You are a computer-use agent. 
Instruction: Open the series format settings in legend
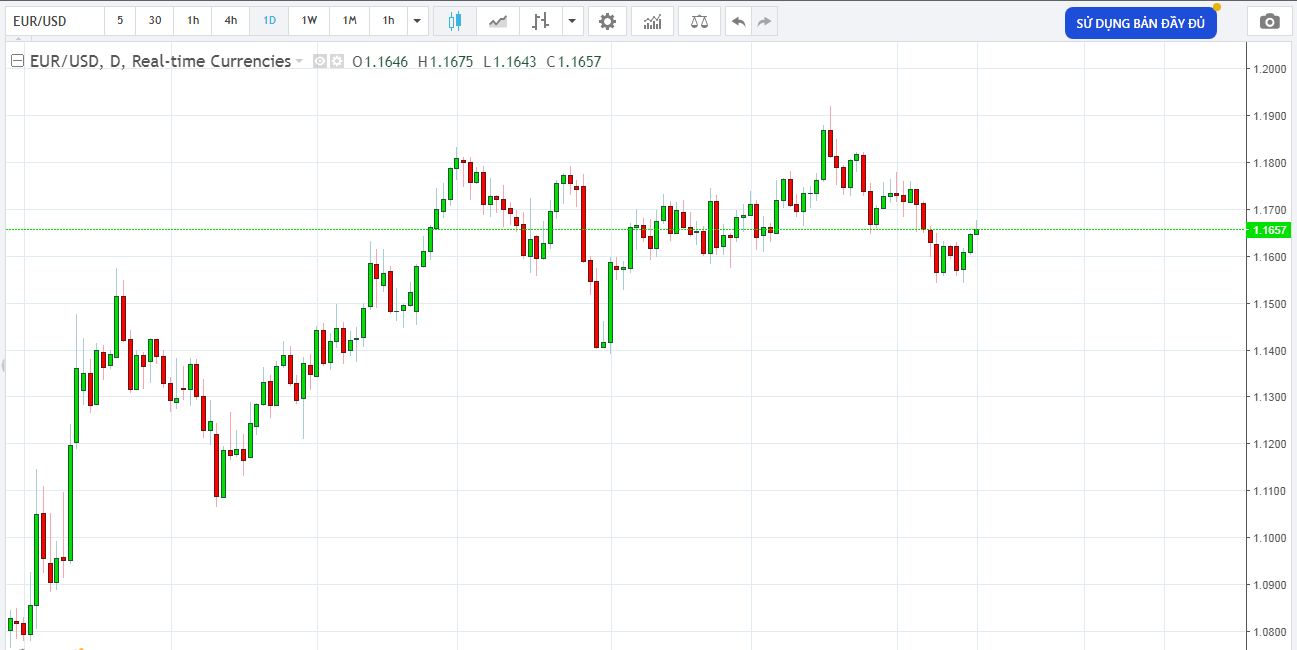pos(337,61)
